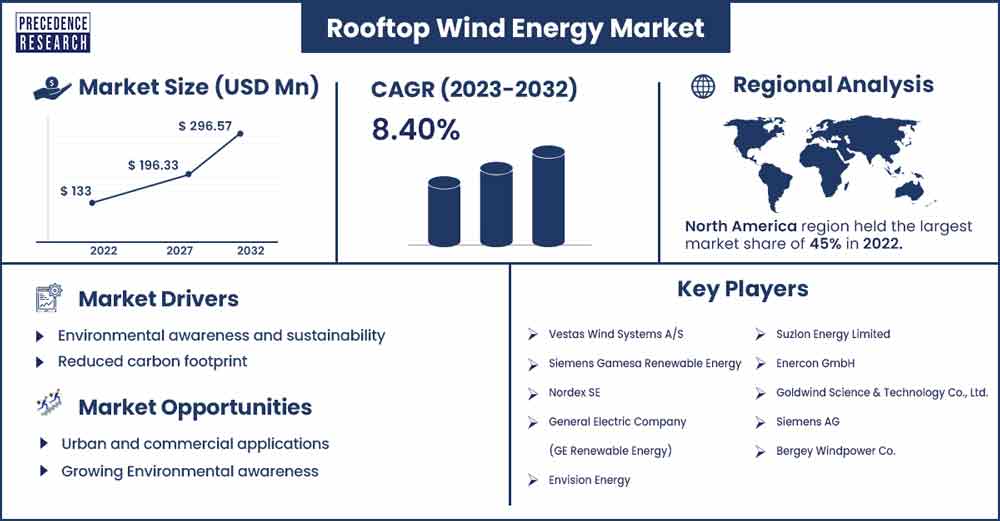The width and height of the screenshot is (1000, 521).
Task: Click the Market Drivers heading
Action: [x=158, y=298]
